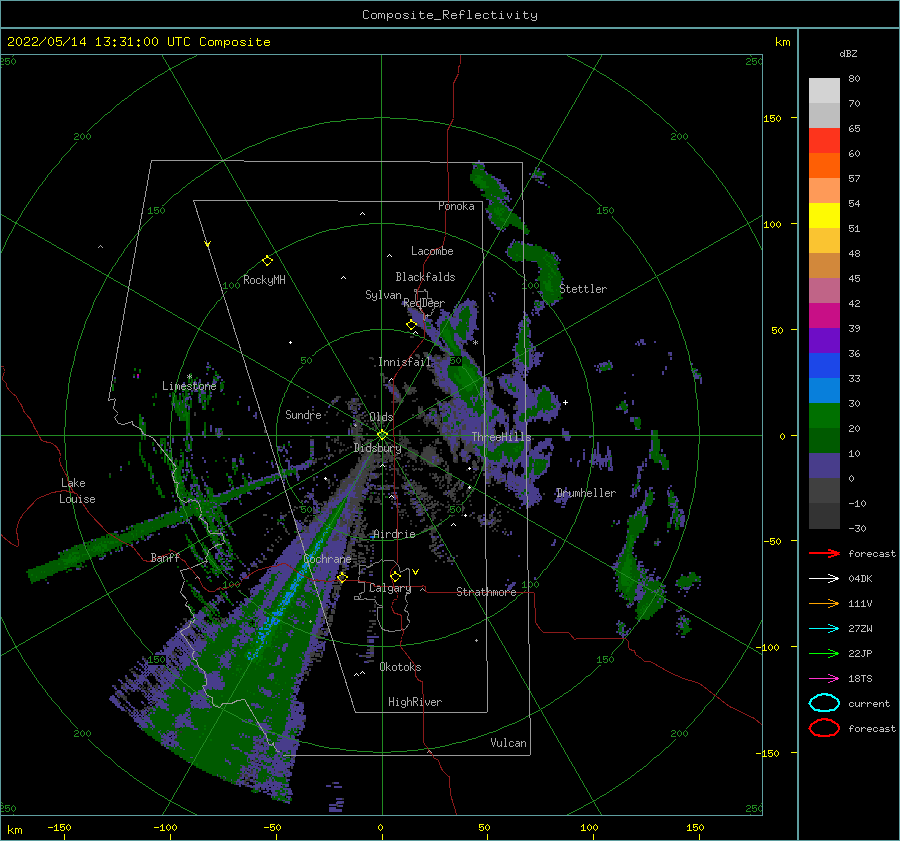Click the Okotoks city label
Image resolution: width=900 pixels, height=841 pixels.
400,667
